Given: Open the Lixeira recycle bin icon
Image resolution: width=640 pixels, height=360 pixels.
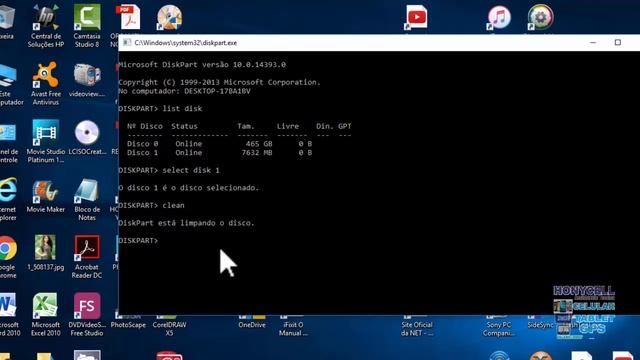Looking at the screenshot, I should [x=7, y=22].
